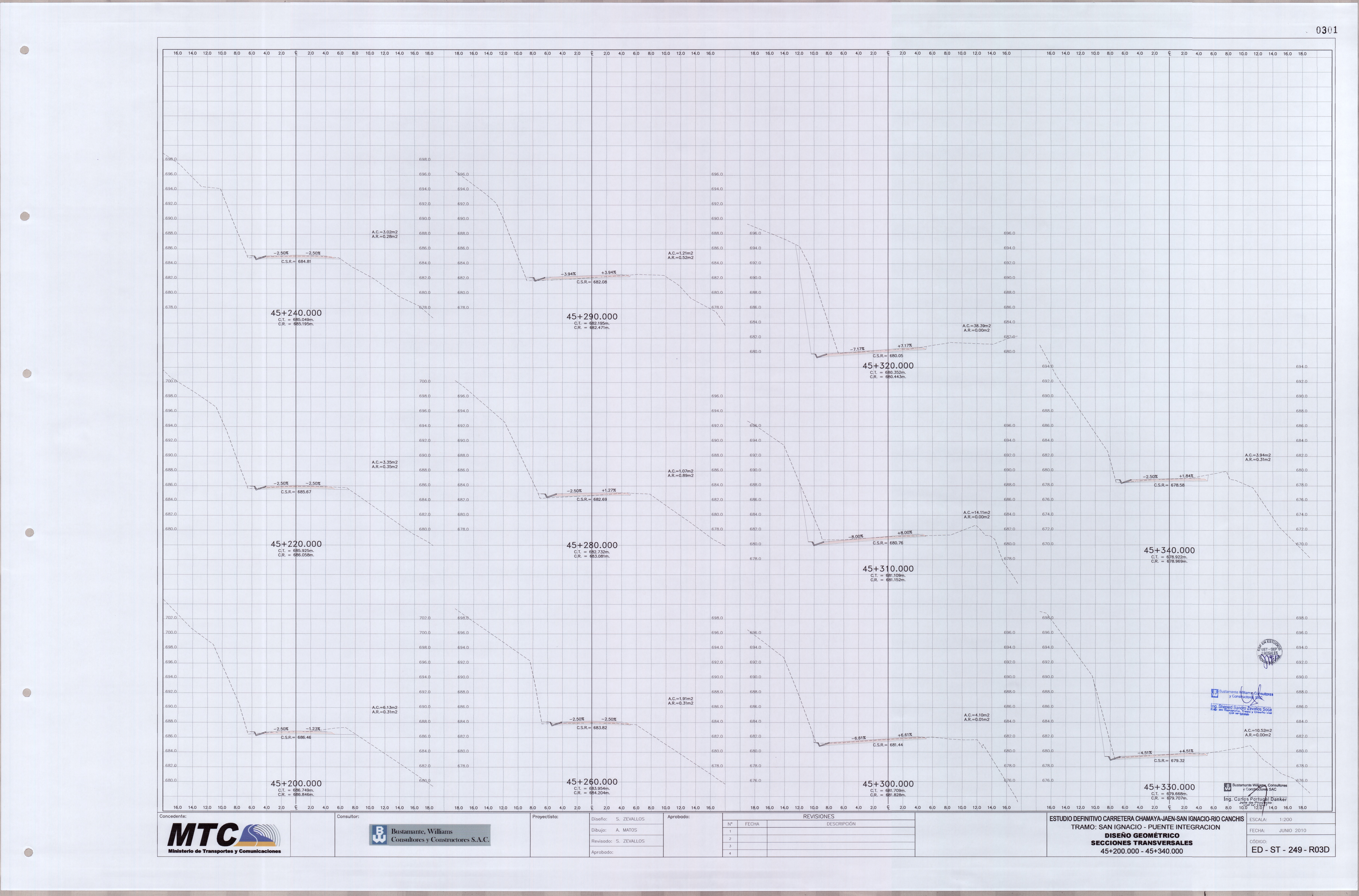Viewport: 1359px width, 896px height.
Task: Click the Ing. Carlos Portugal Danker signature stamp
Action: [x=1256, y=795]
